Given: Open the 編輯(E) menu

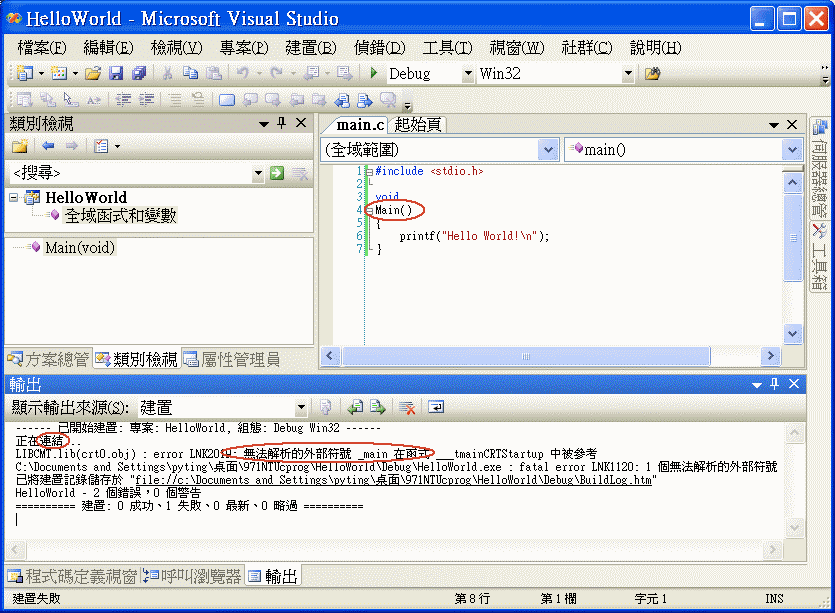Looking at the screenshot, I should pos(108,47).
